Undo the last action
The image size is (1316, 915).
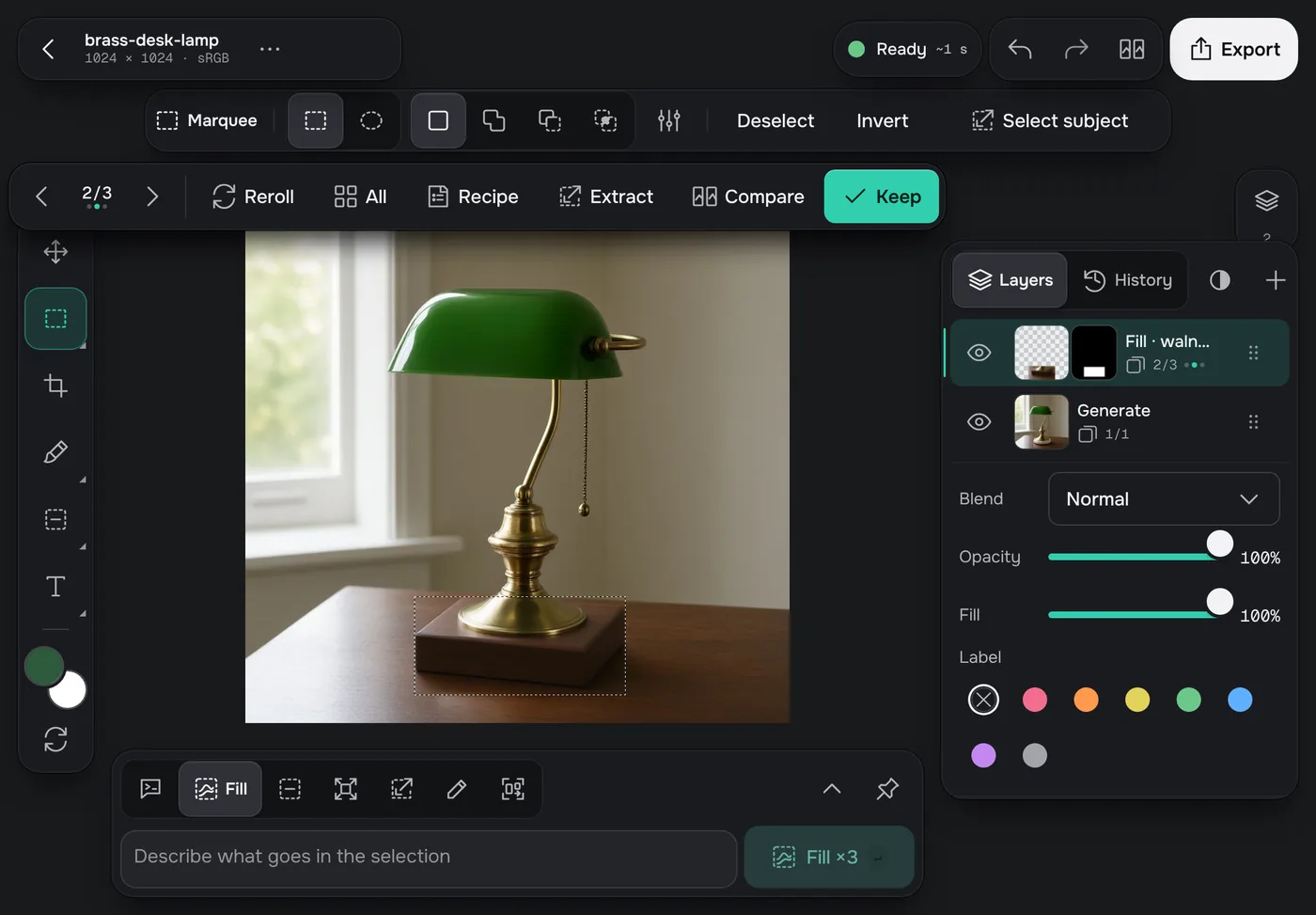coord(1020,49)
